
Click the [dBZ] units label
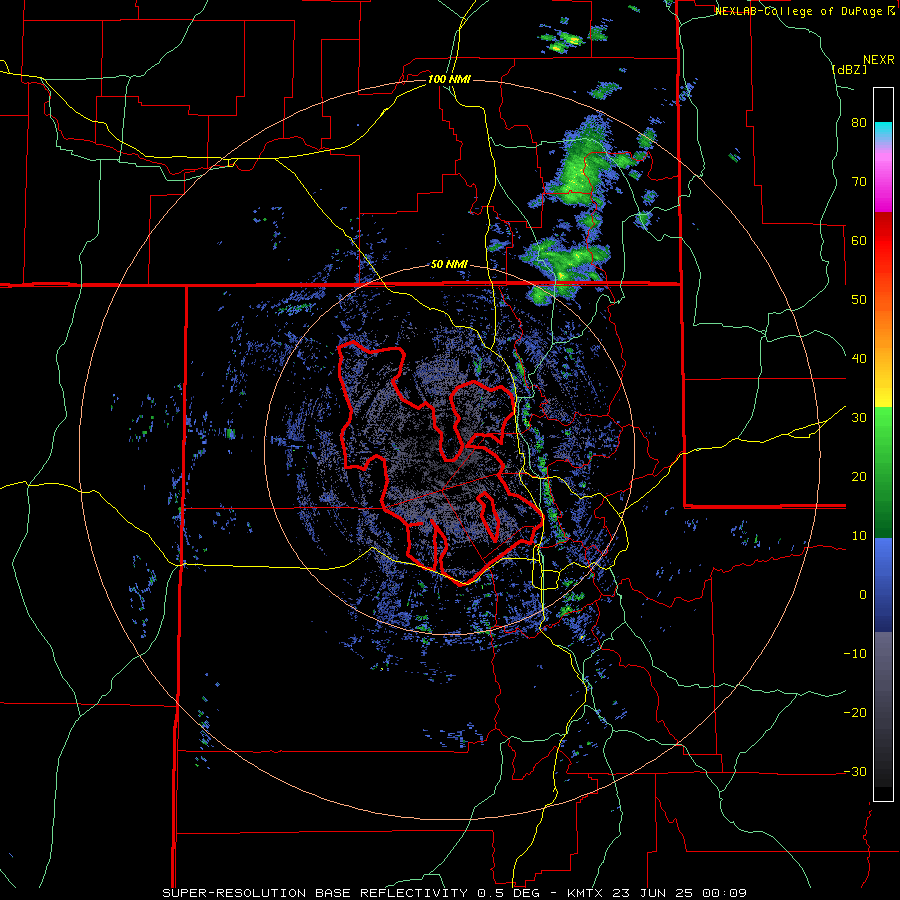pyautogui.click(x=851, y=69)
